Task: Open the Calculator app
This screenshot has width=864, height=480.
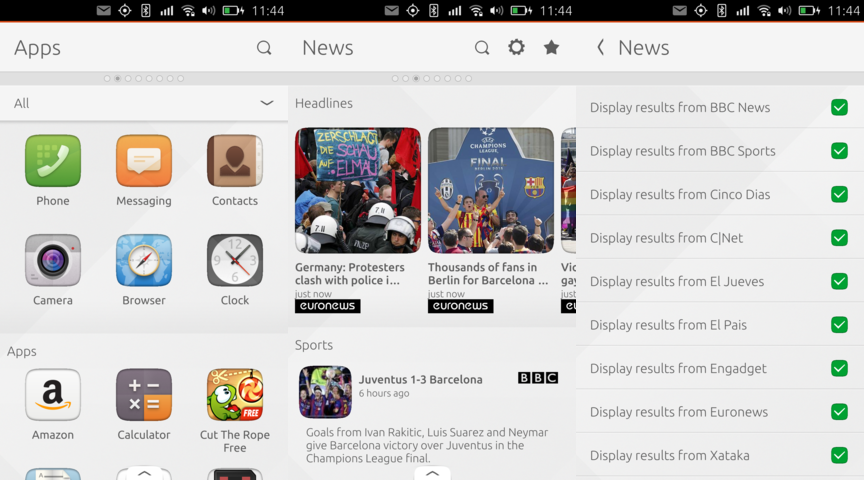Action: tap(144, 395)
